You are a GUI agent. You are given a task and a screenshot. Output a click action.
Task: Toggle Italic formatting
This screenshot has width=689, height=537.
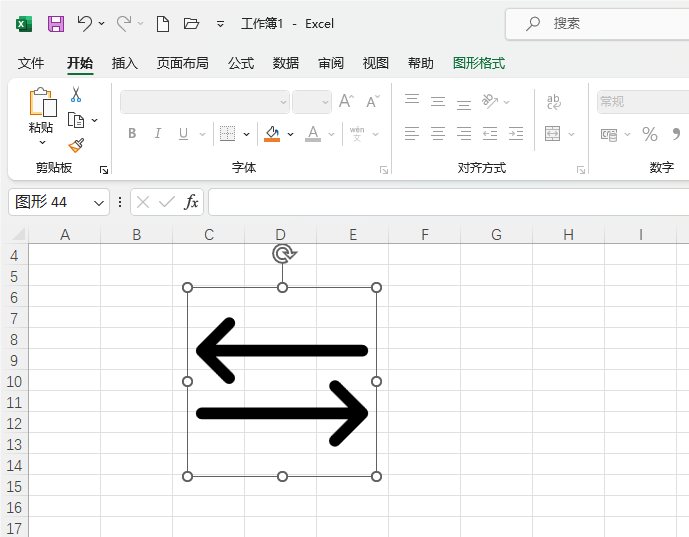click(158, 134)
